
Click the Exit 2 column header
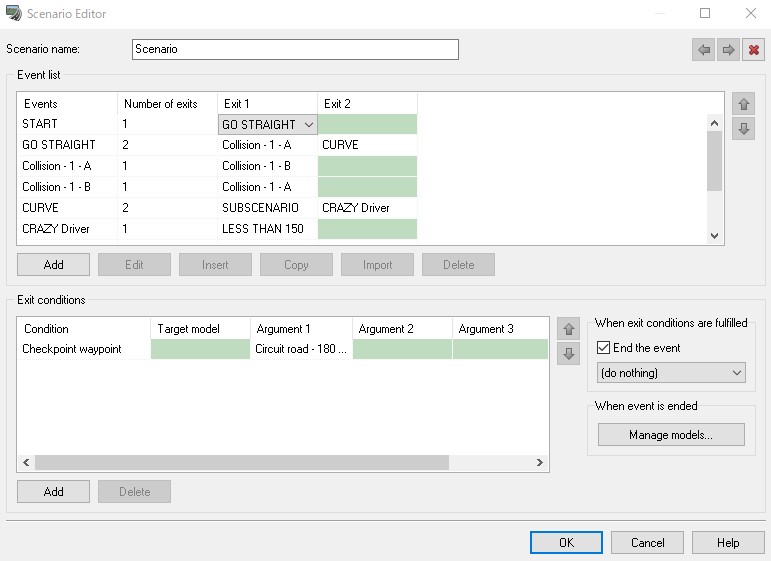tap(367, 104)
